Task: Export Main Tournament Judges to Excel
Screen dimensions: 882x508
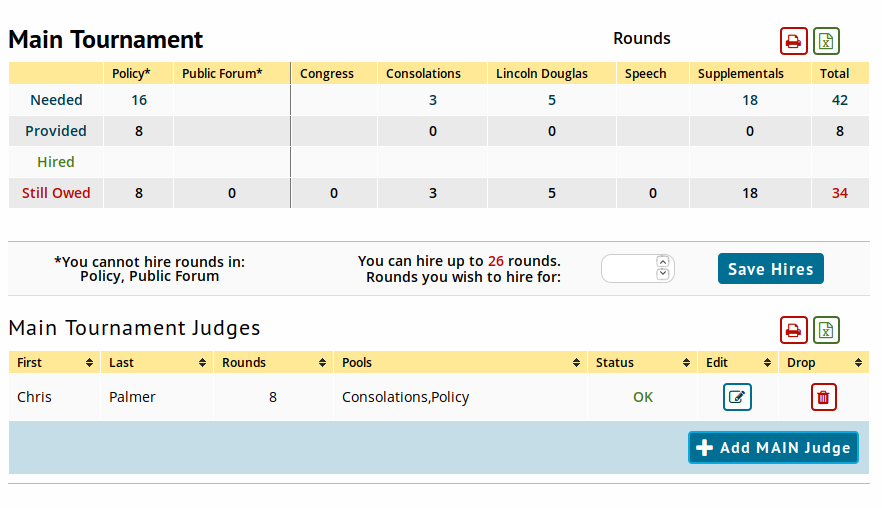Action: tap(826, 330)
